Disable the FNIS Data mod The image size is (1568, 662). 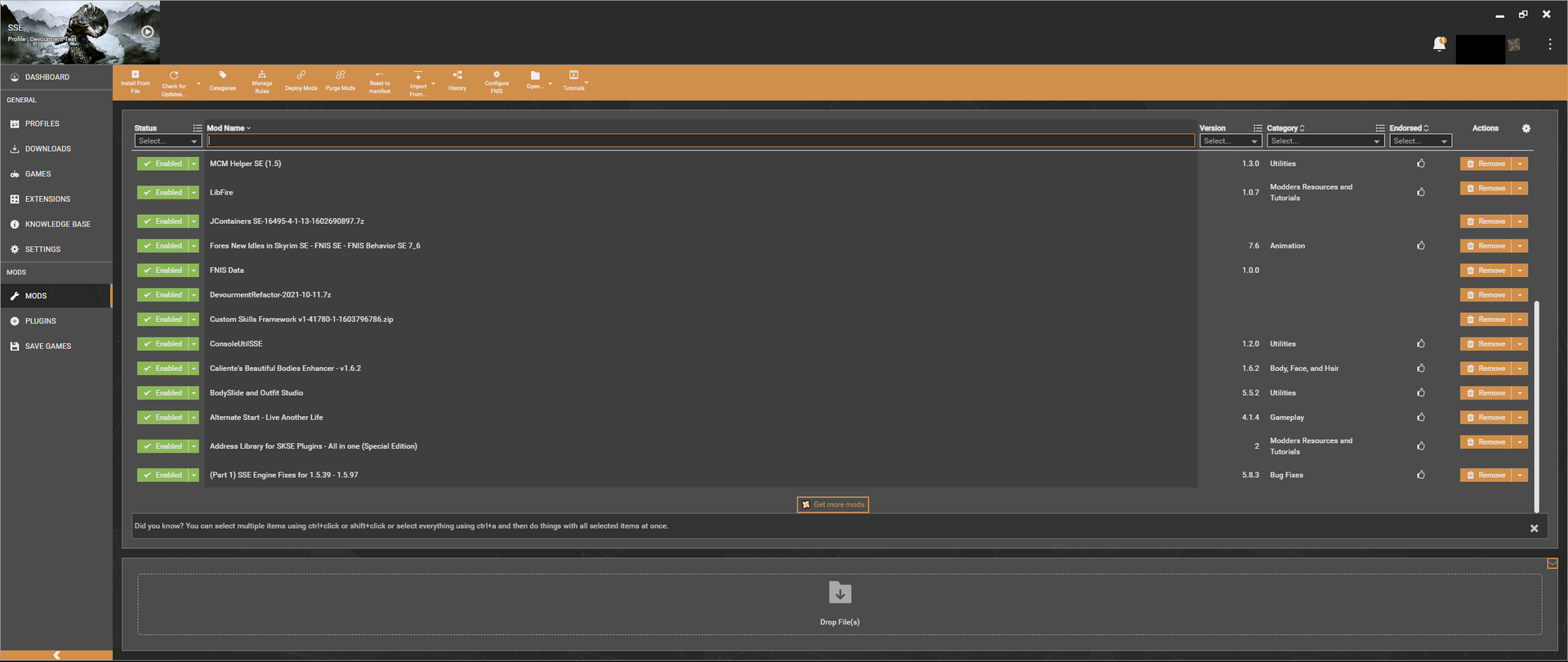click(x=163, y=271)
